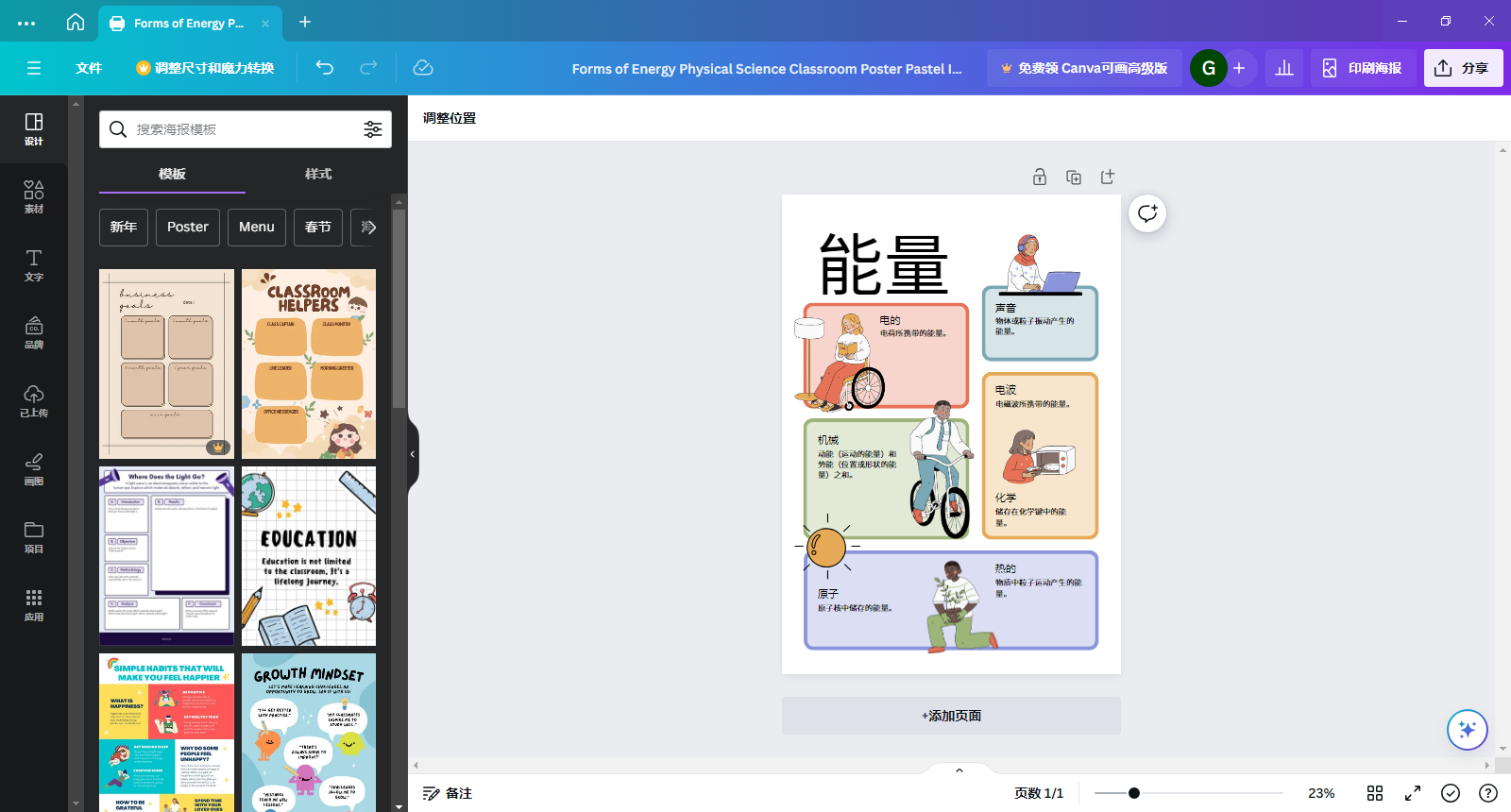Duplicate the page using copy icon

[x=1074, y=177]
